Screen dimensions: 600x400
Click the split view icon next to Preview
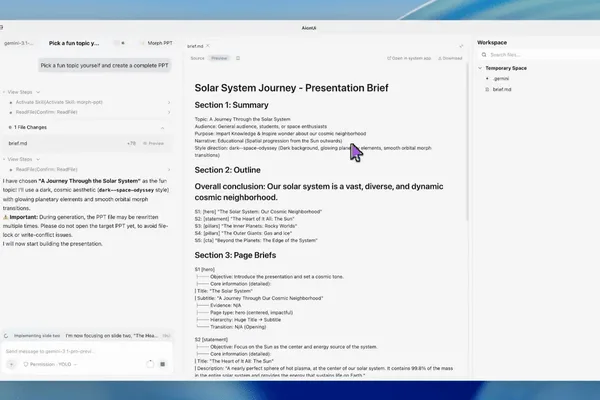pos(238,58)
